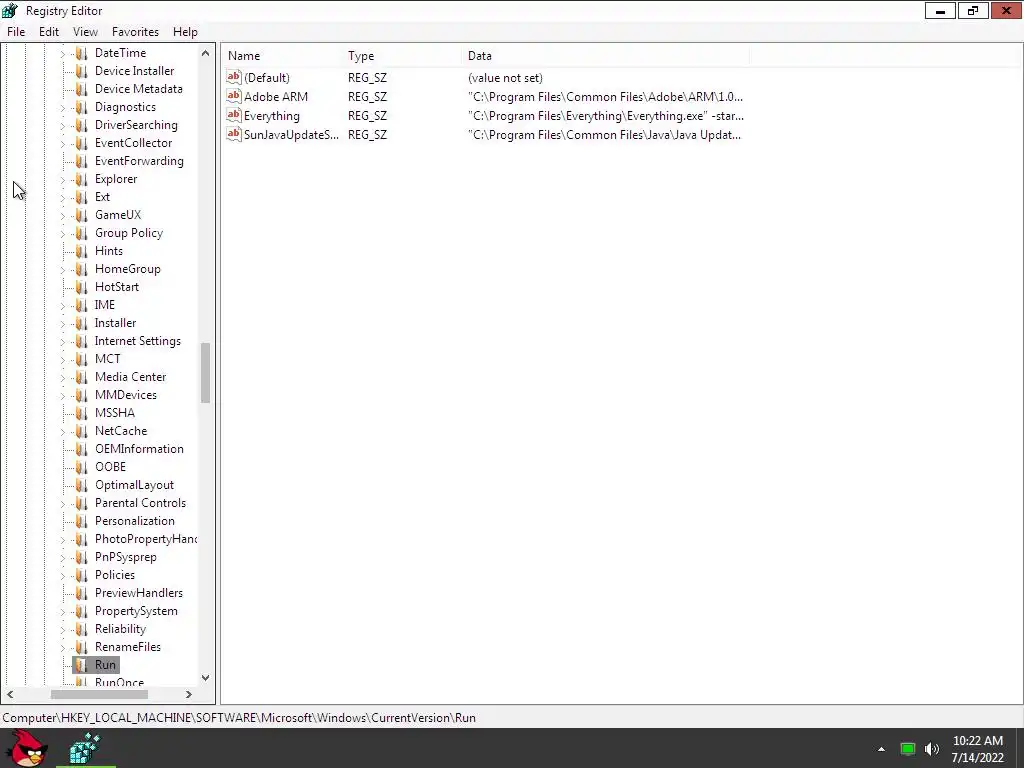Open the Favorites menu
The image size is (1024, 768).
pyautogui.click(x=135, y=31)
